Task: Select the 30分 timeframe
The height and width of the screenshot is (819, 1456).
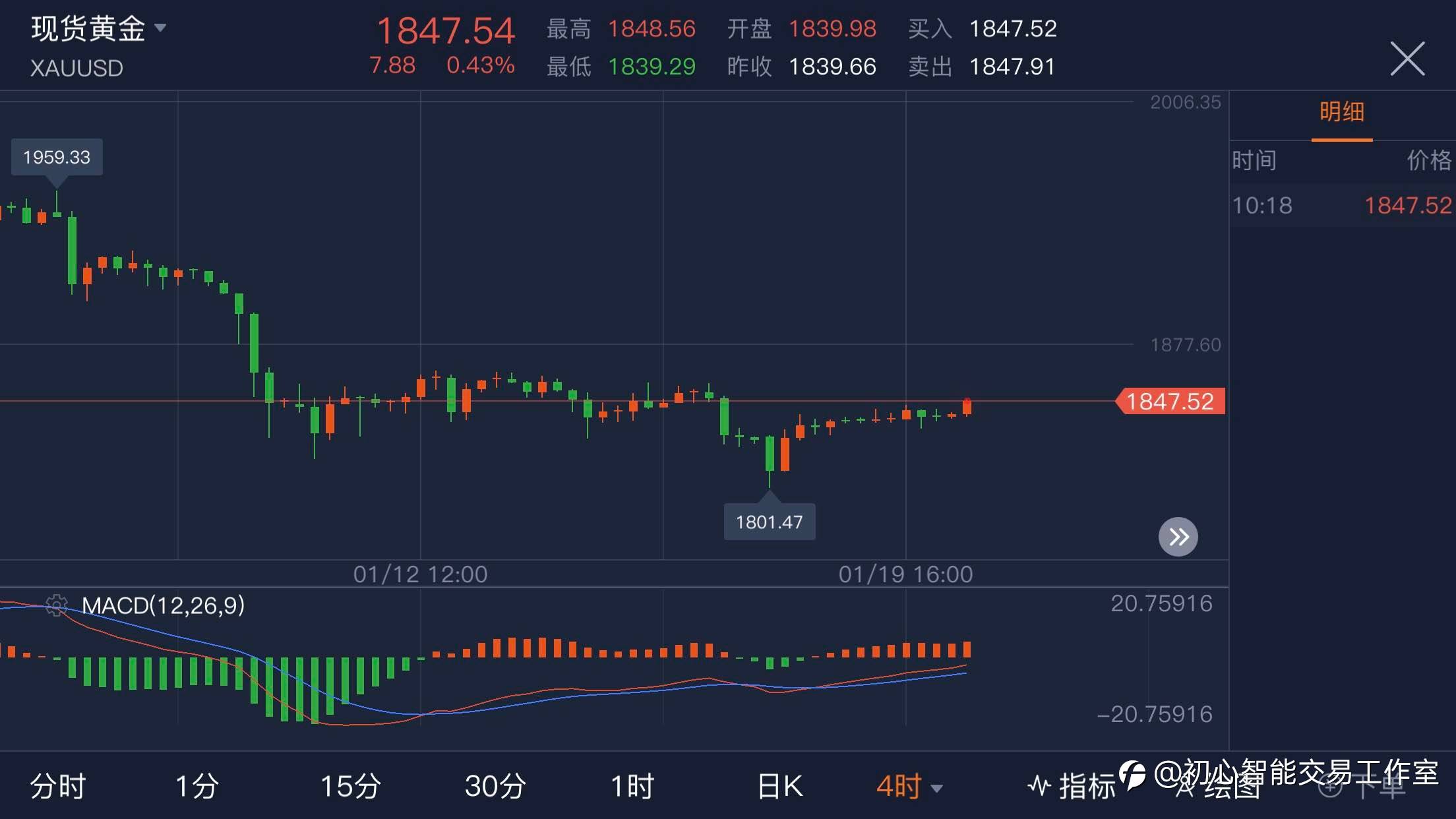Action: (x=495, y=786)
